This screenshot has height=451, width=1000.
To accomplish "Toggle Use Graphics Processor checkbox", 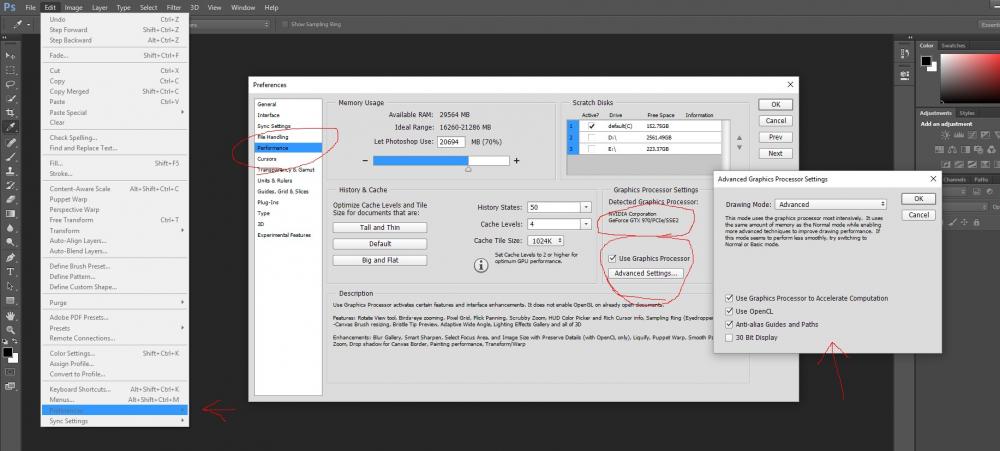I will point(612,258).
